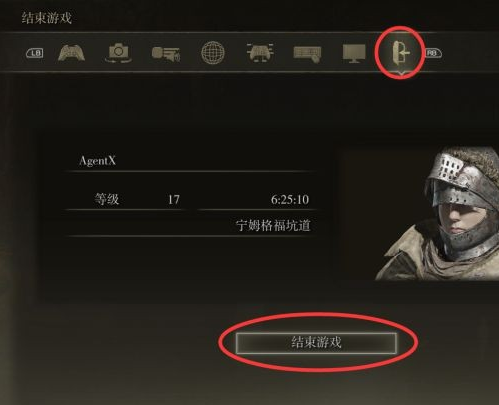
Task: Open the game options gamepad tab
Action: coord(71,53)
